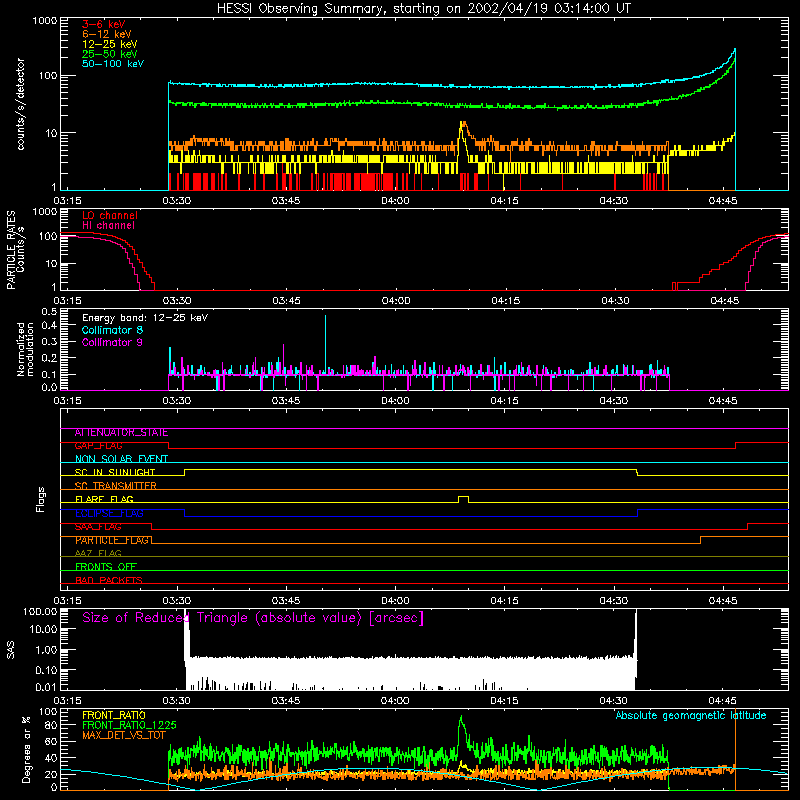
Task: Click the SAA_FLAG label
Action: [98, 527]
